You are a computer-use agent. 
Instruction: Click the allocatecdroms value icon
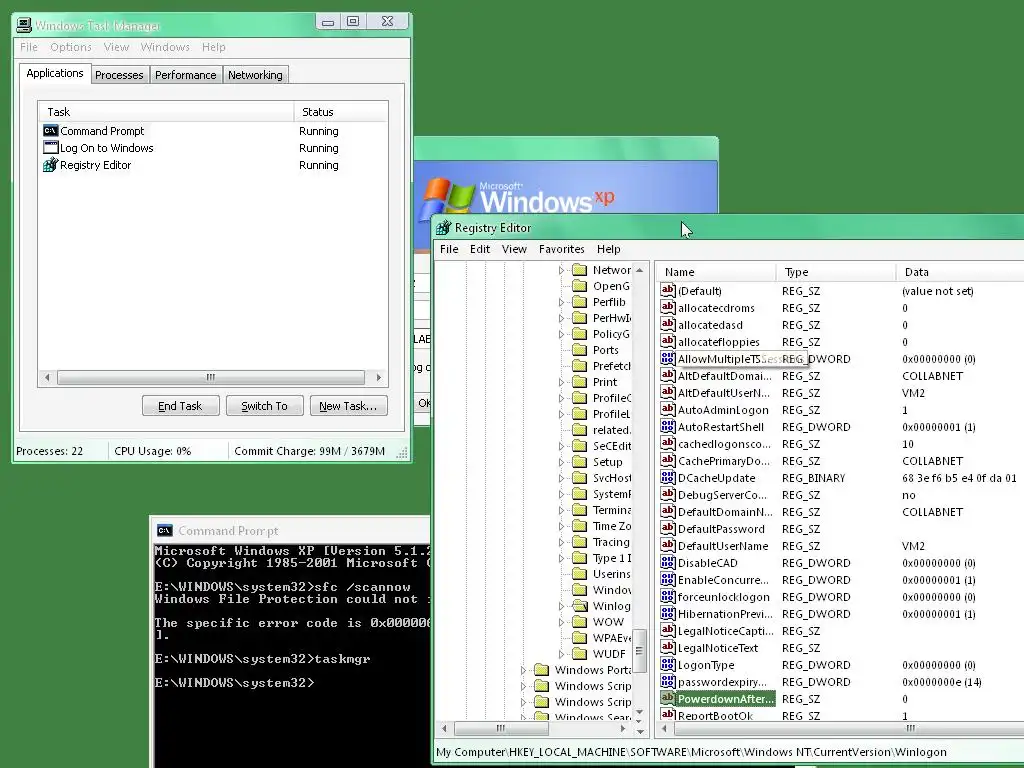click(667, 308)
